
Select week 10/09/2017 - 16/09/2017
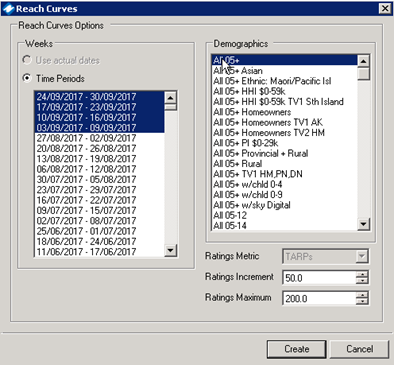click(x=99, y=117)
